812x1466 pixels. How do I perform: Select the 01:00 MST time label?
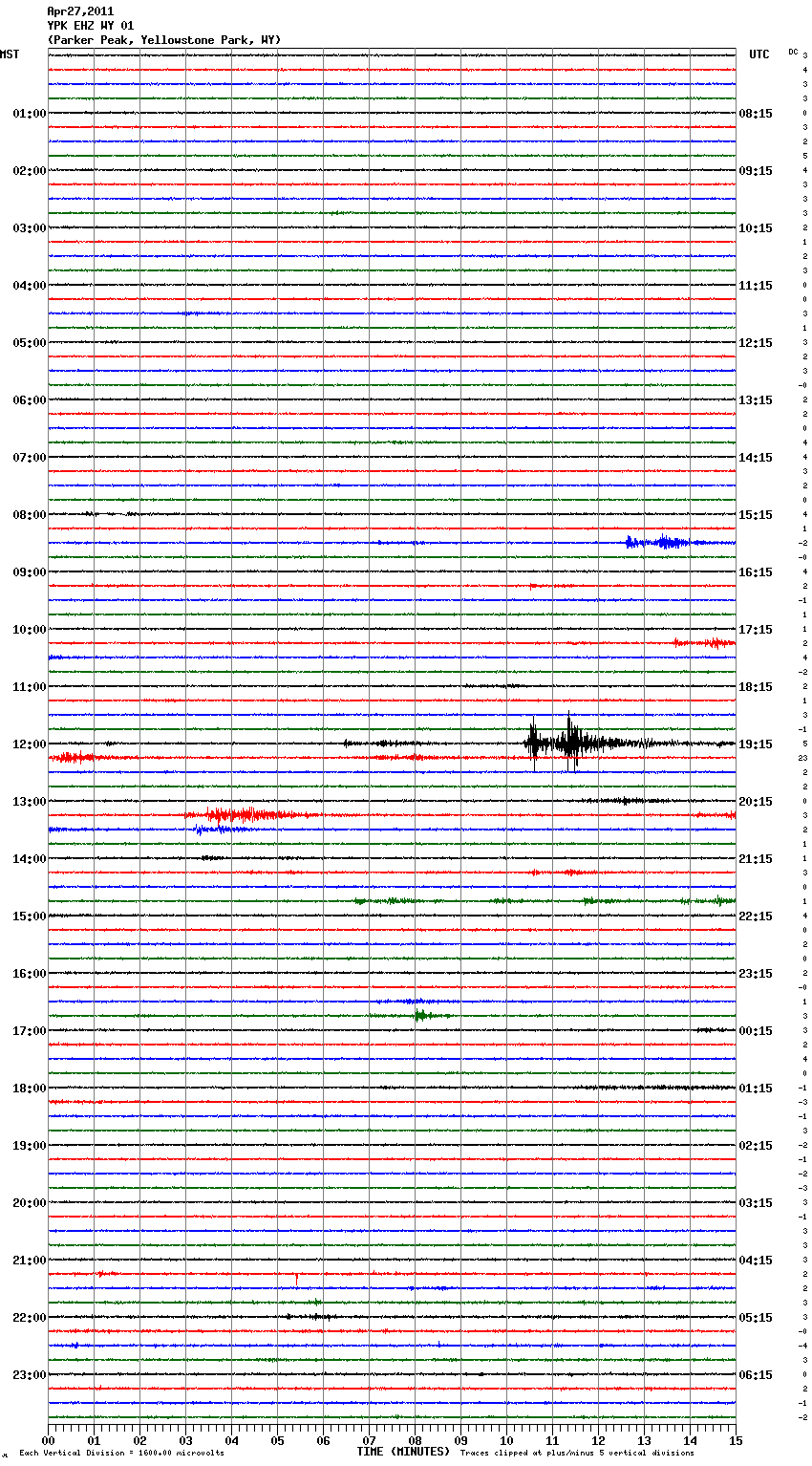(30, 114)
